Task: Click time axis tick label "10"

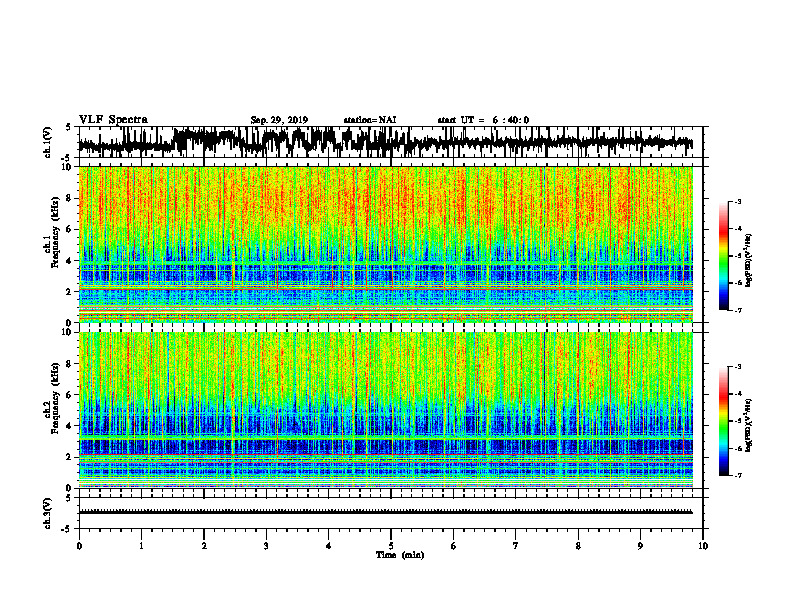Action: click(x=703, y=546)
